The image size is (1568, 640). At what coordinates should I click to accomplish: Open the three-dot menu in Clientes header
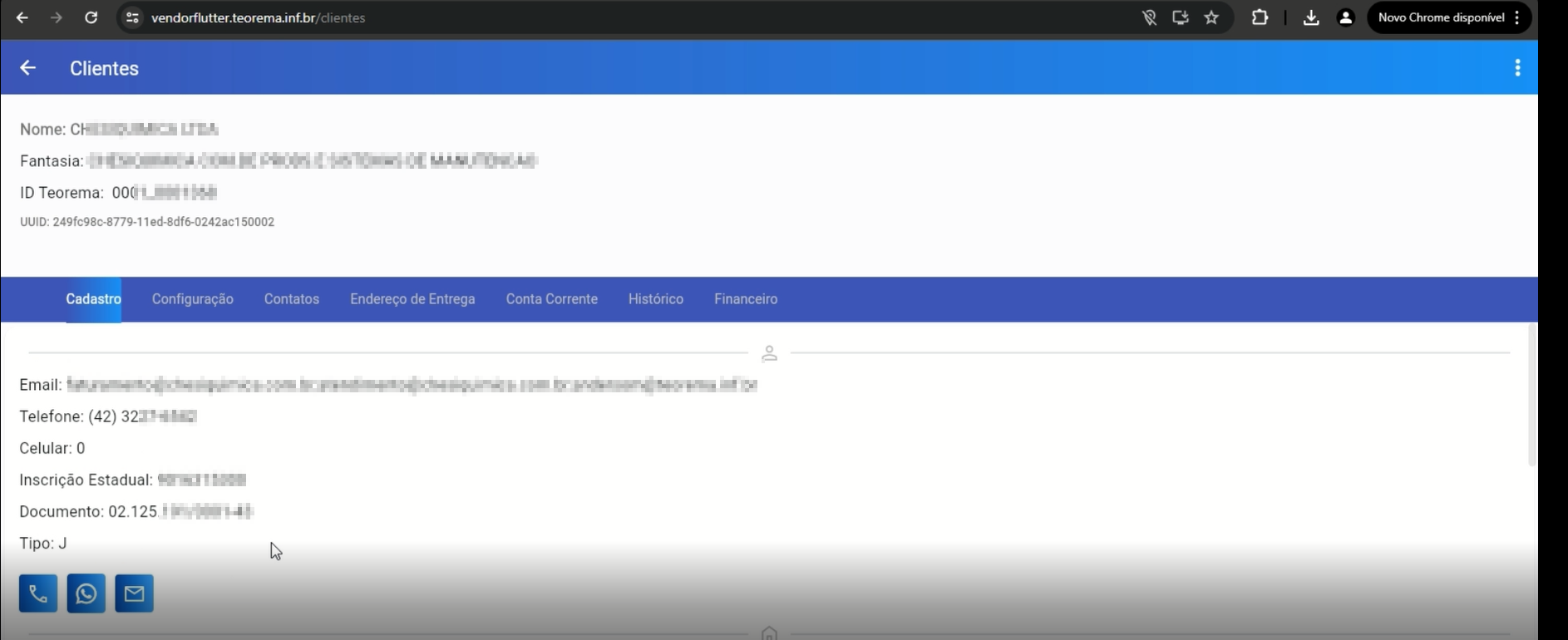pos(1517,68)
